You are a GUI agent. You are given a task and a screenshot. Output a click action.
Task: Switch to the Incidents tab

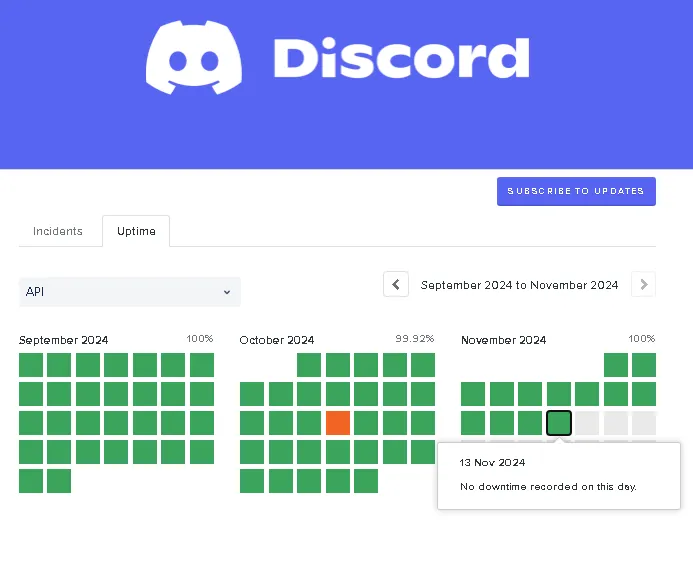58,231
